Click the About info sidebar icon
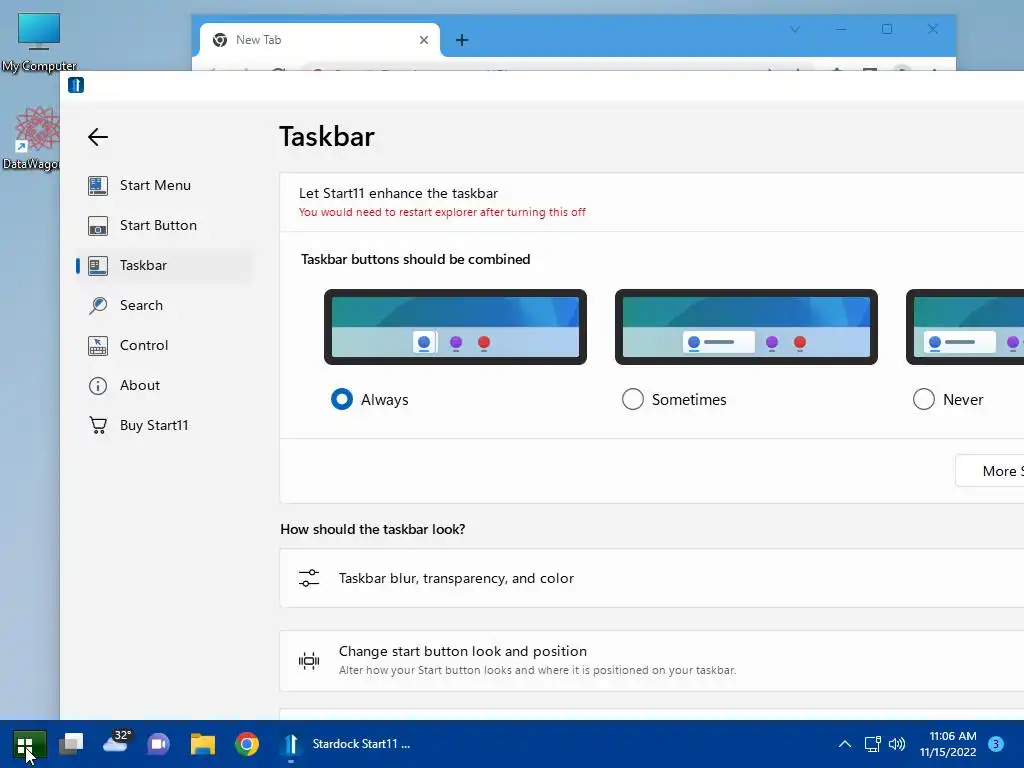1024x768 pixels. pyautogui.click(x=98, y=385)
